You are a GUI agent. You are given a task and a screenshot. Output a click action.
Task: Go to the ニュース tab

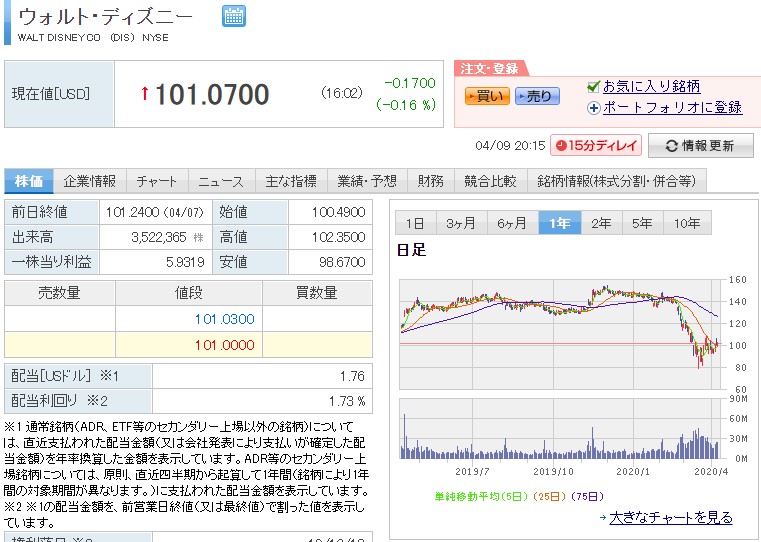(221, 181)
